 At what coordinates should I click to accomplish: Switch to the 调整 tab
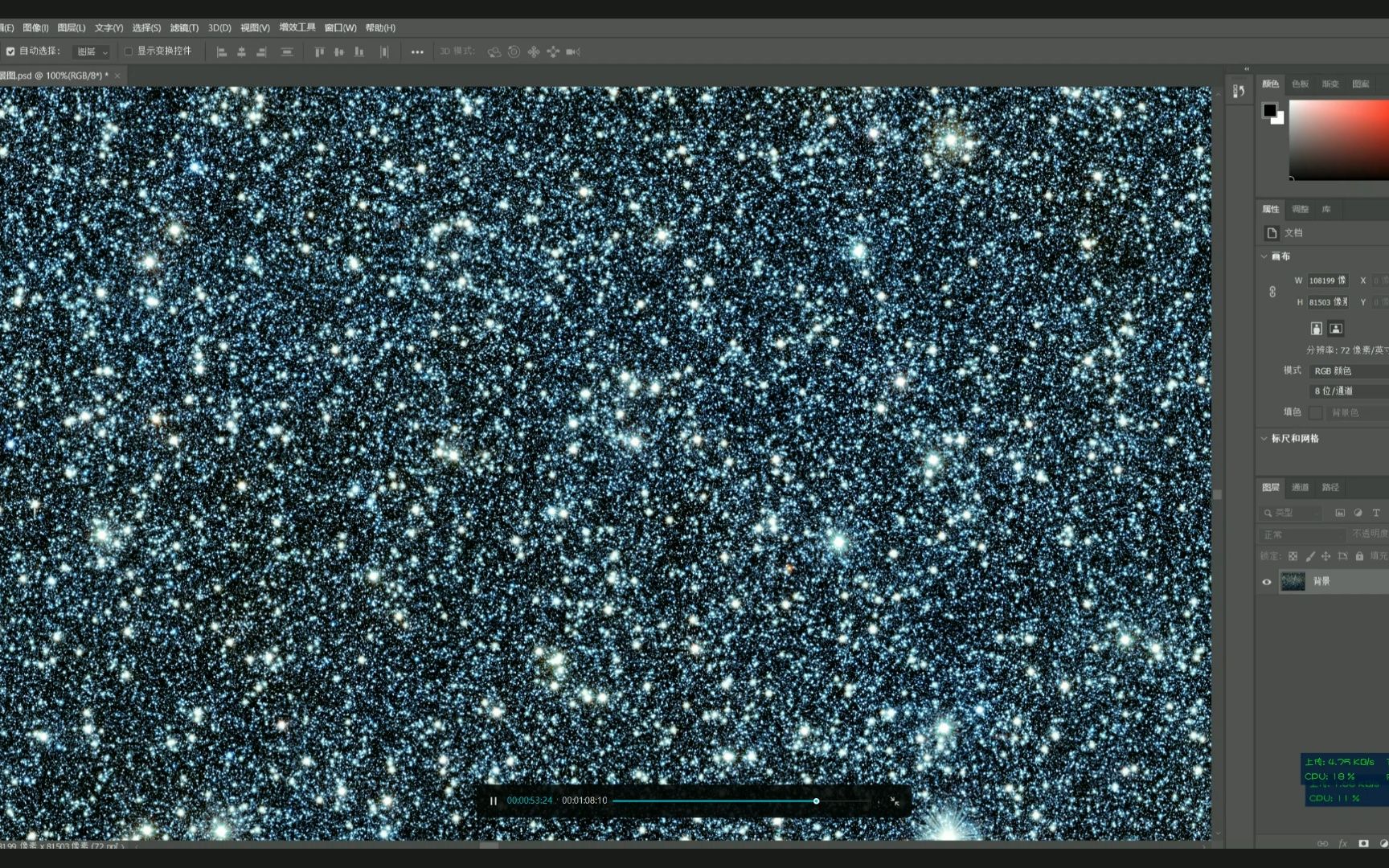(1300, 210)
